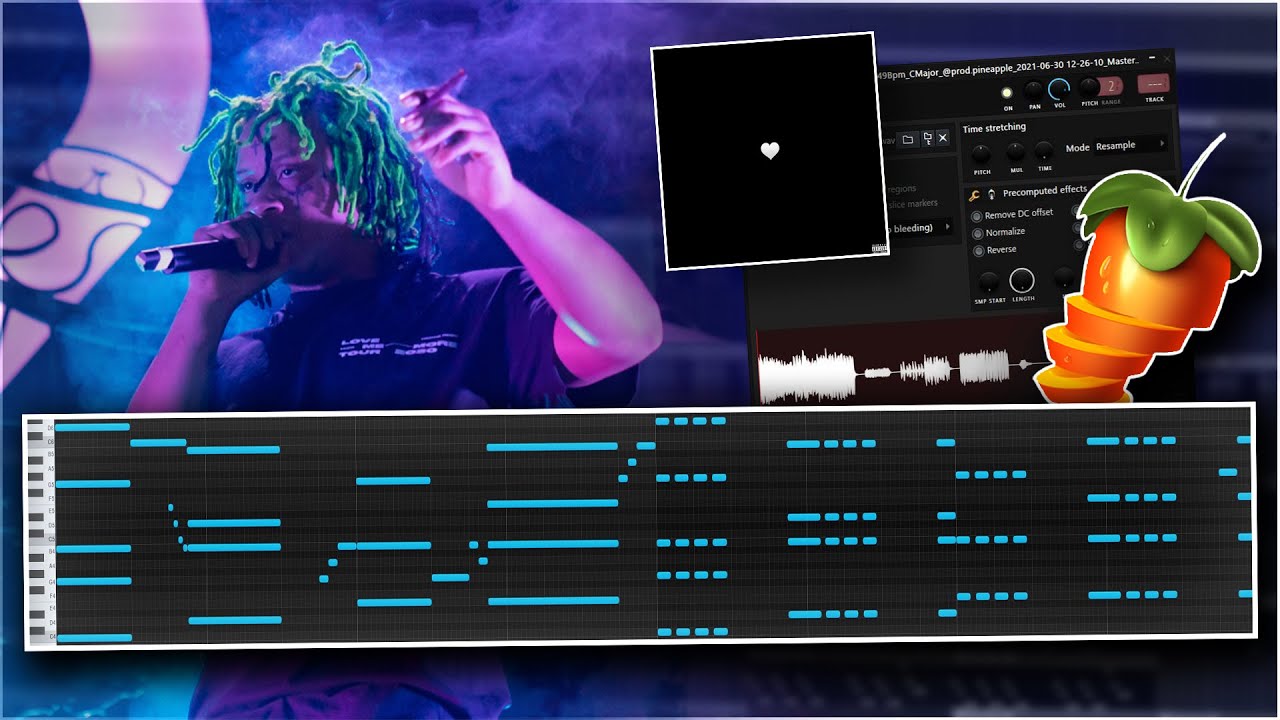1280x720 pixels.
Task: Click the time stretching PITCH knob
Action: tap(981, 154)
